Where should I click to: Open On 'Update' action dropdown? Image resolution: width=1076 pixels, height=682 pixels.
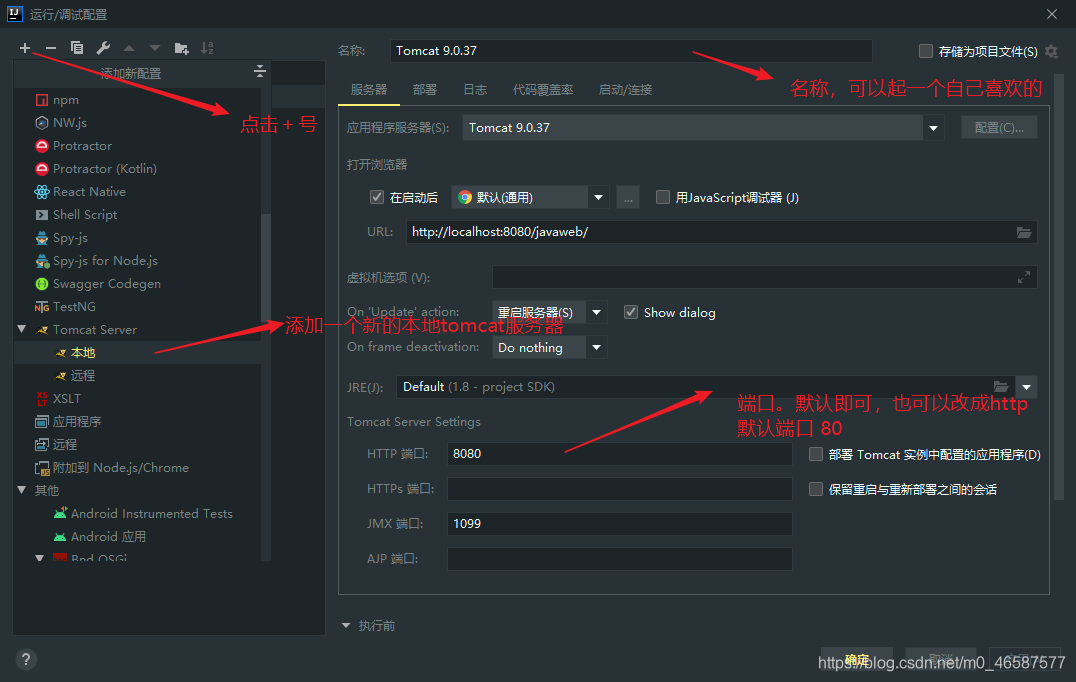pos(596,312)
